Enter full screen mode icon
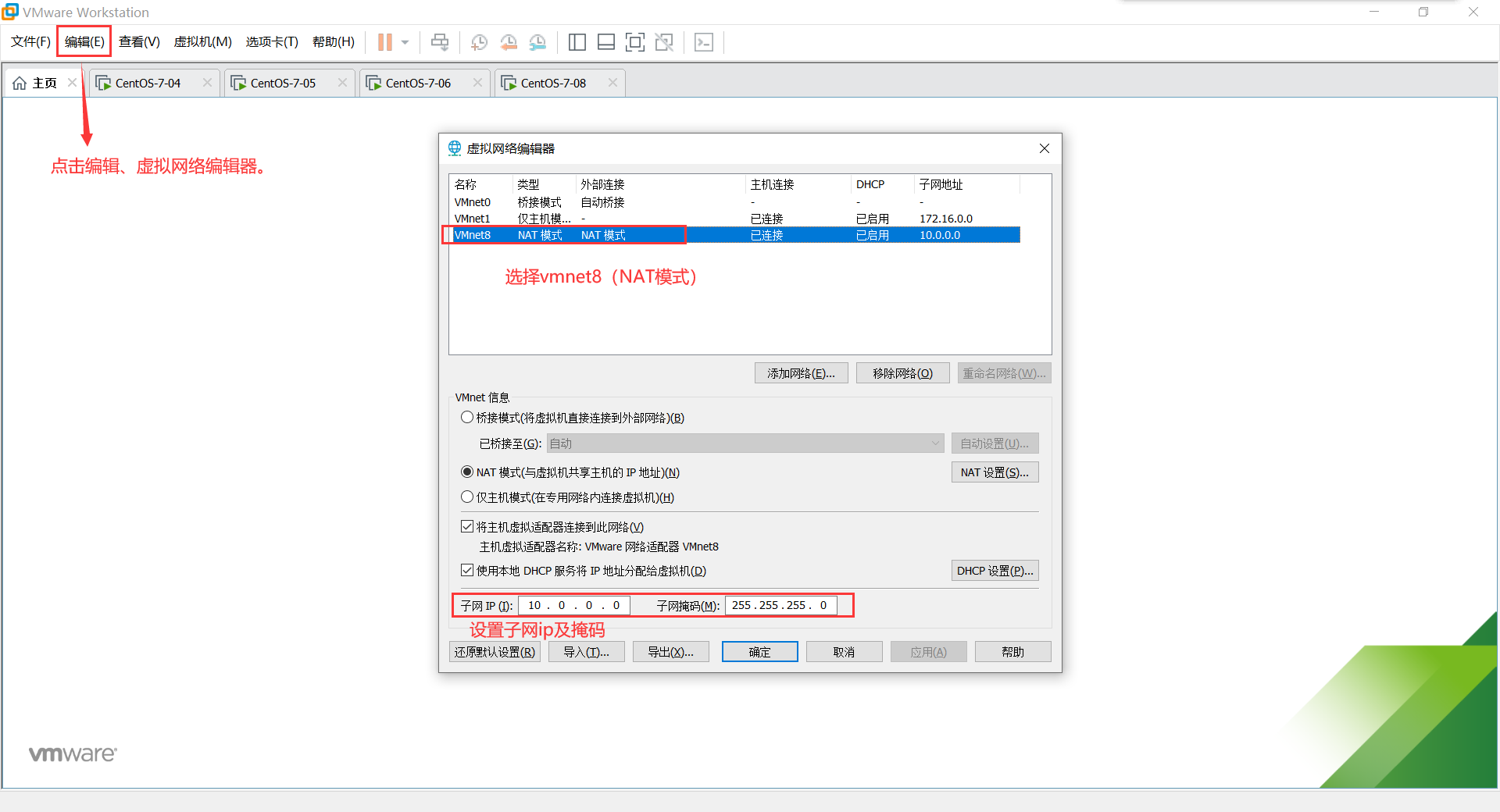Viewport: 1500px width, 812px height. tap(635, 42)
